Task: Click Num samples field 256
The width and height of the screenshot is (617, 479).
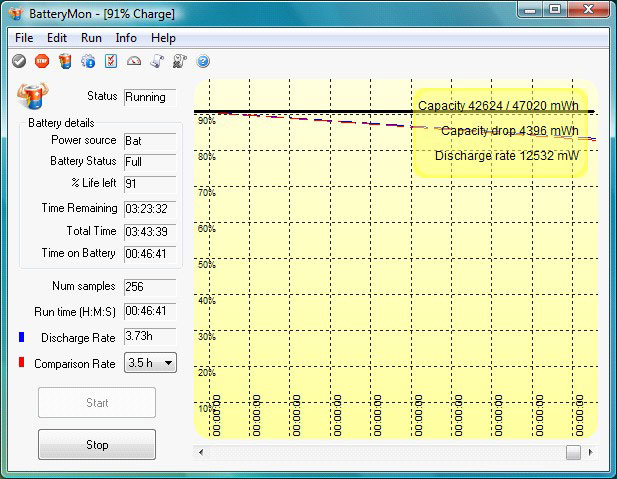Action: click(x=150, y=287)
